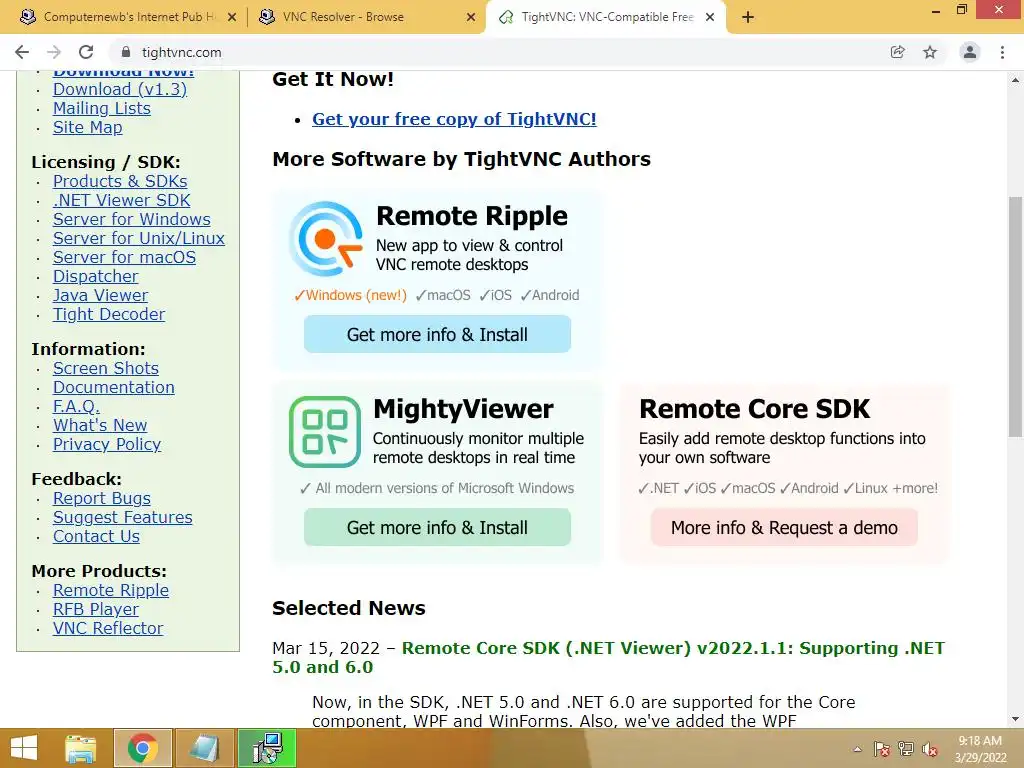Image resolution: width=1024 pixels, height=768 pixels.
Task: Click the browser forward arrow
Action: 54,52
